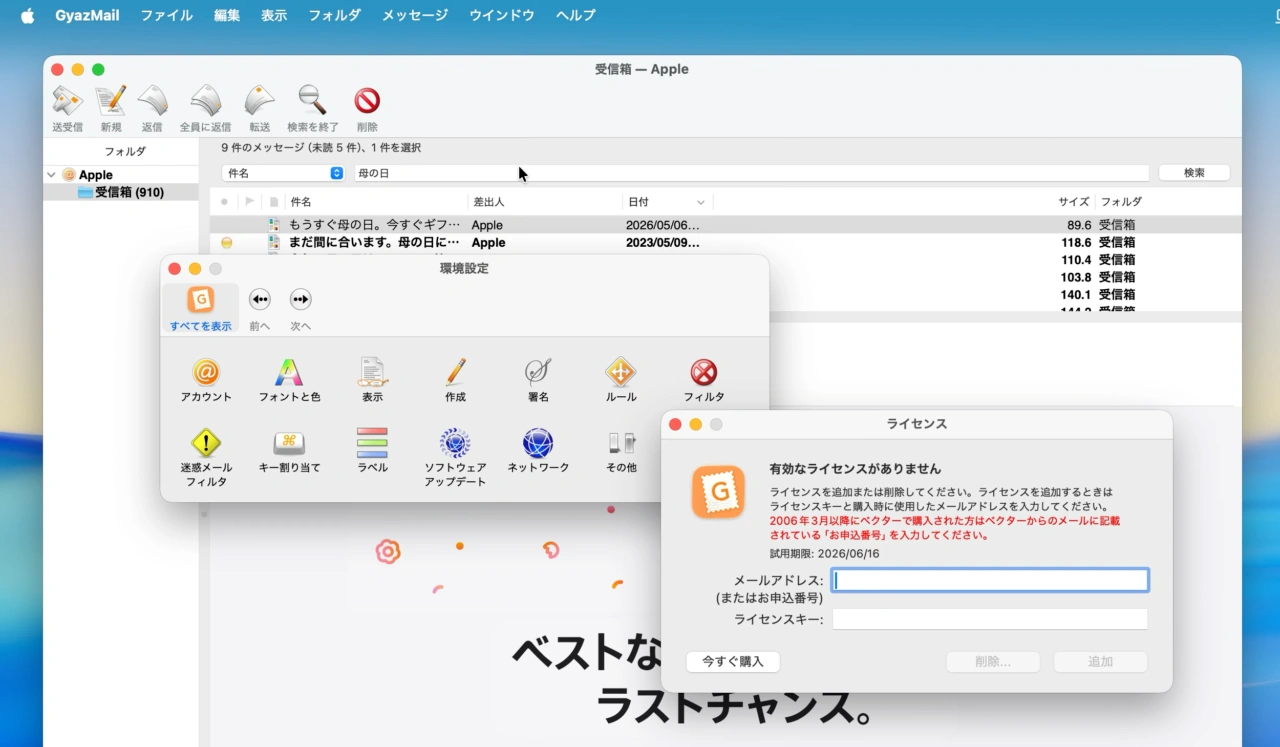Open the Apple menu
Screen dimensions: 1280x747
(27, 15)
